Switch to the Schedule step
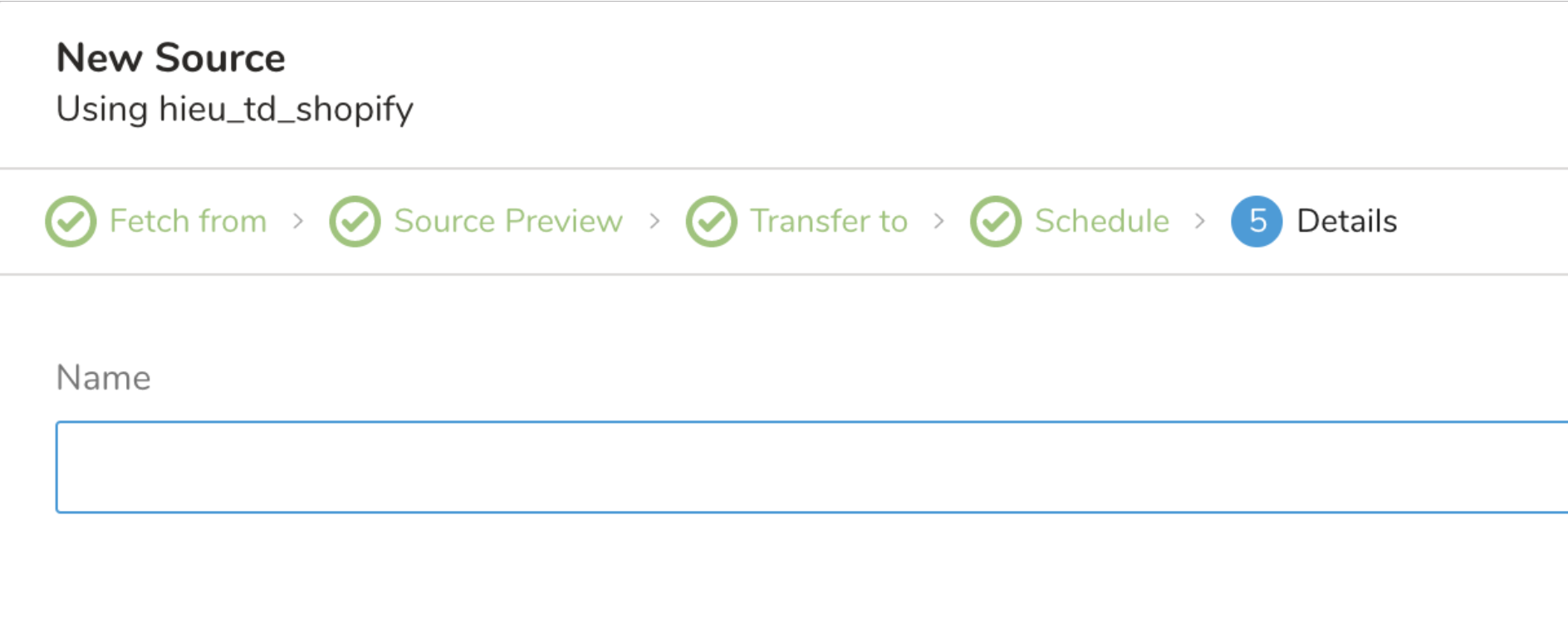 point(1101,222)
